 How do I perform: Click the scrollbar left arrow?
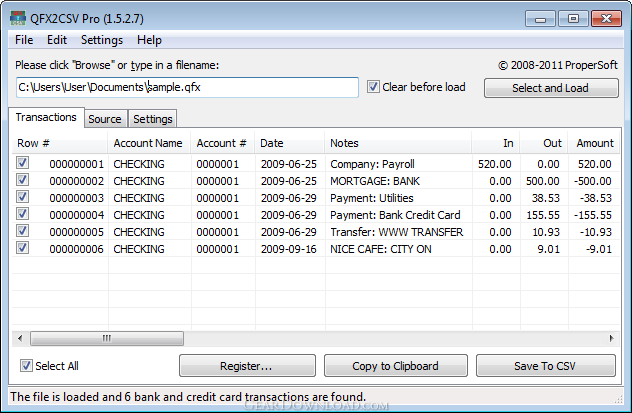point(20,338)
